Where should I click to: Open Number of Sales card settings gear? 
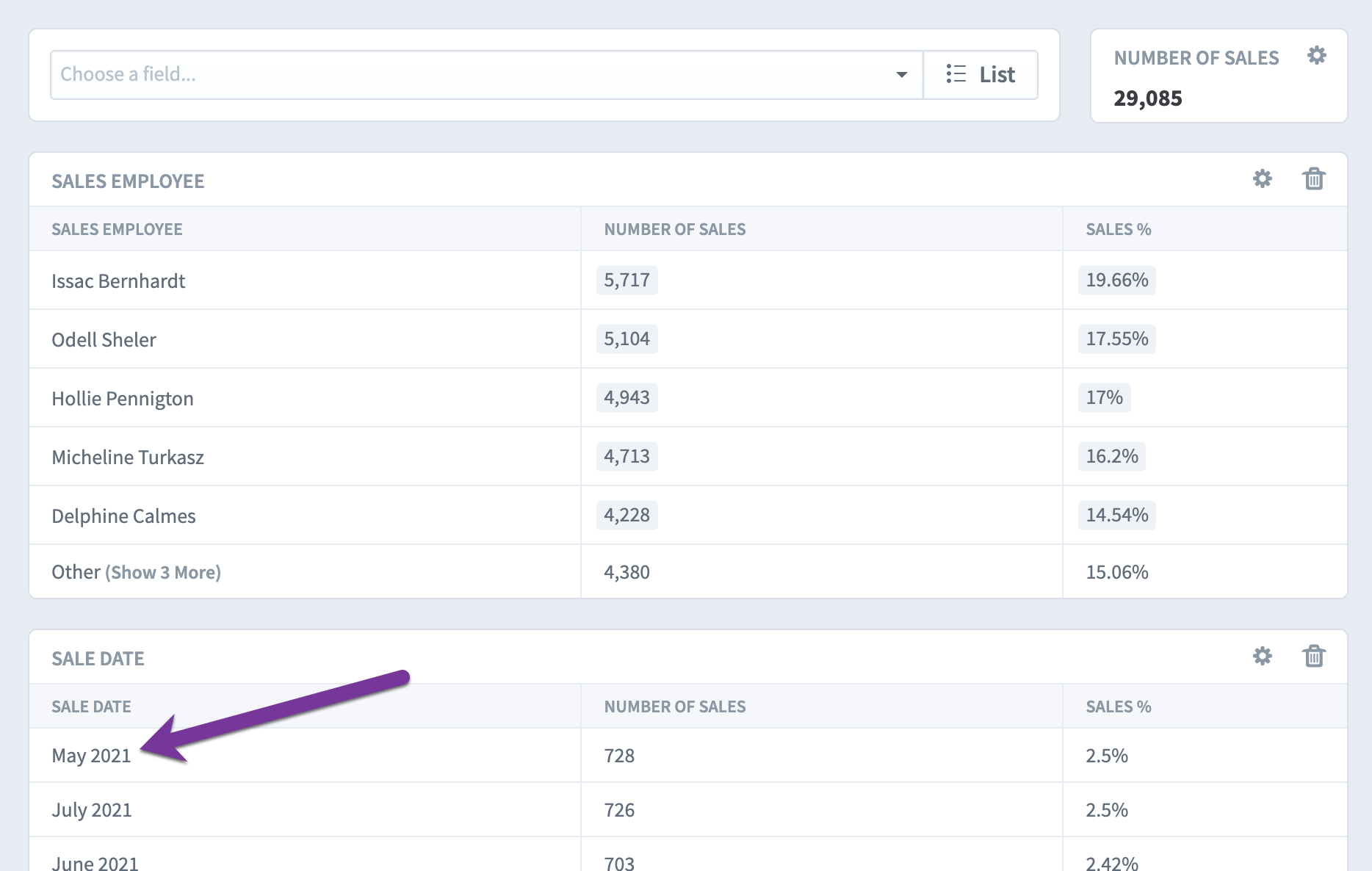coord(1317,55)
